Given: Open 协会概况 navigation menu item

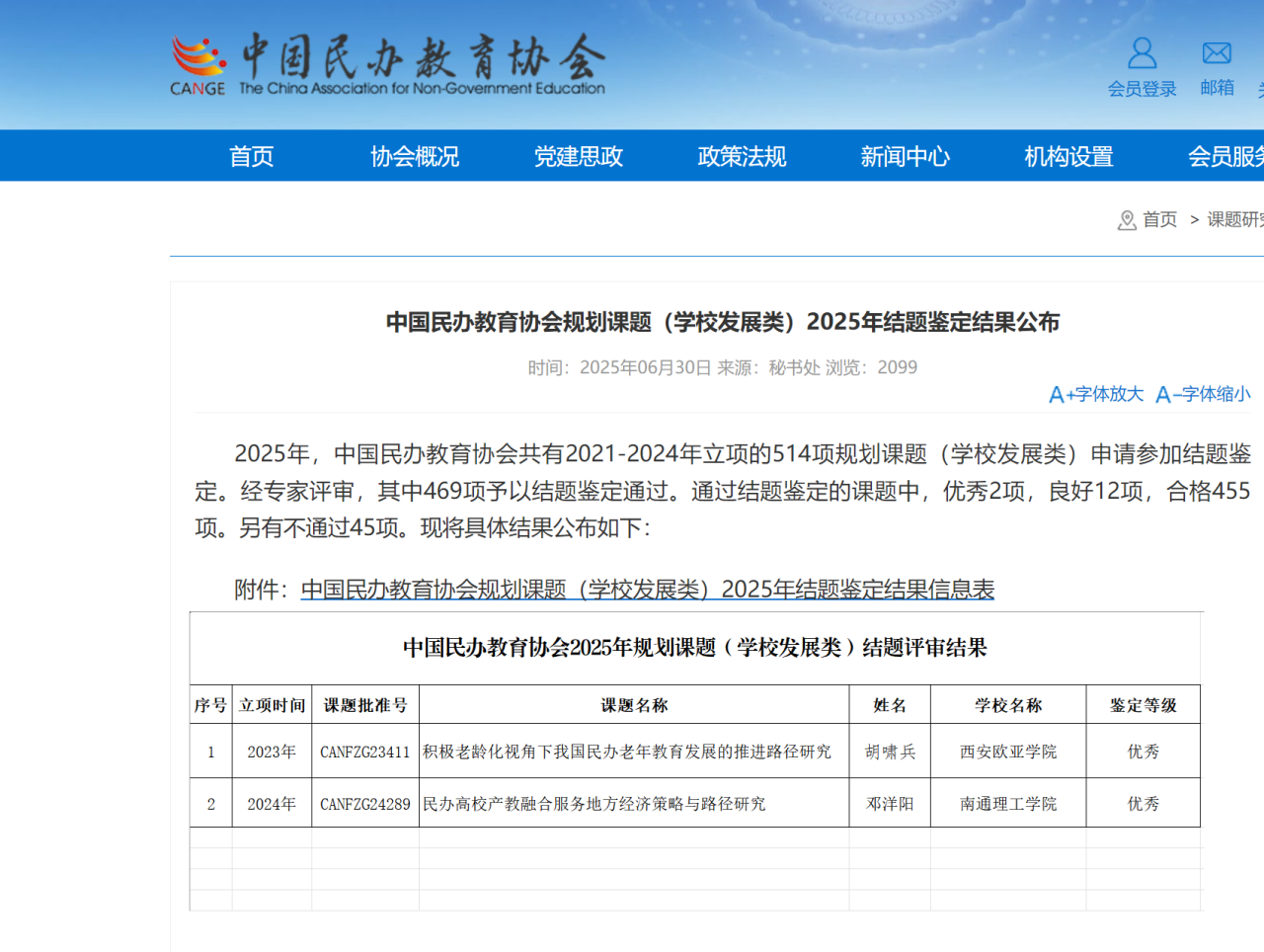Looking at the screenshot, I should (415, 156).
